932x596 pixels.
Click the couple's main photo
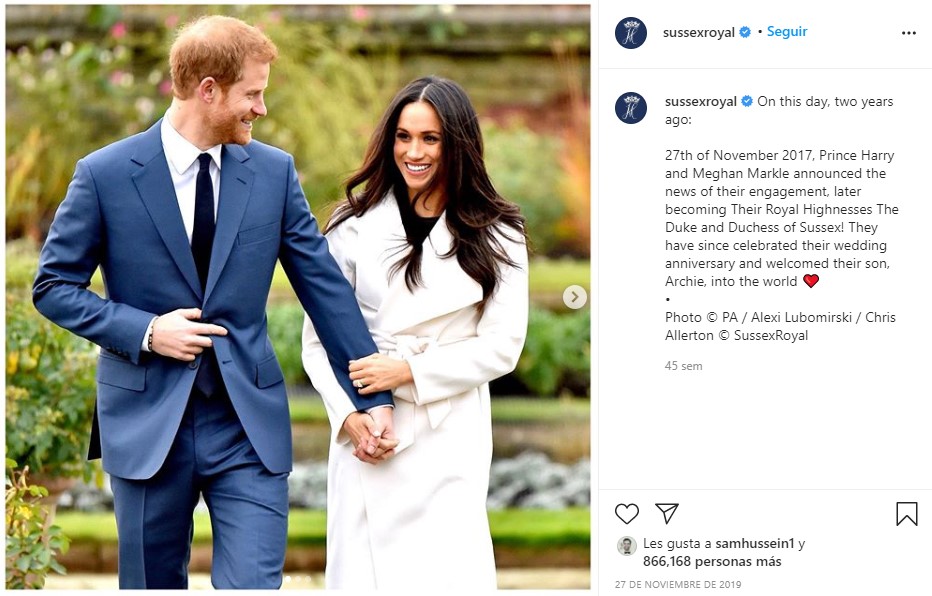[x=298, y=297]
